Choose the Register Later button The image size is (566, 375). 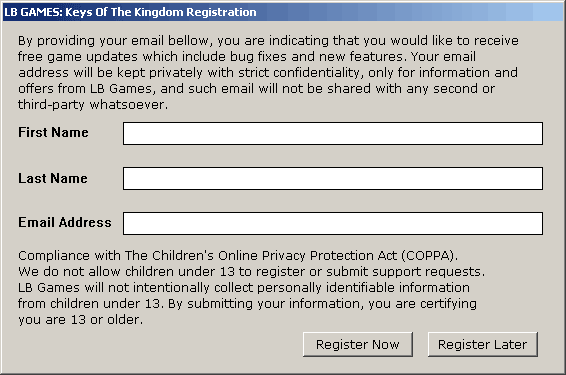(483, 344)
